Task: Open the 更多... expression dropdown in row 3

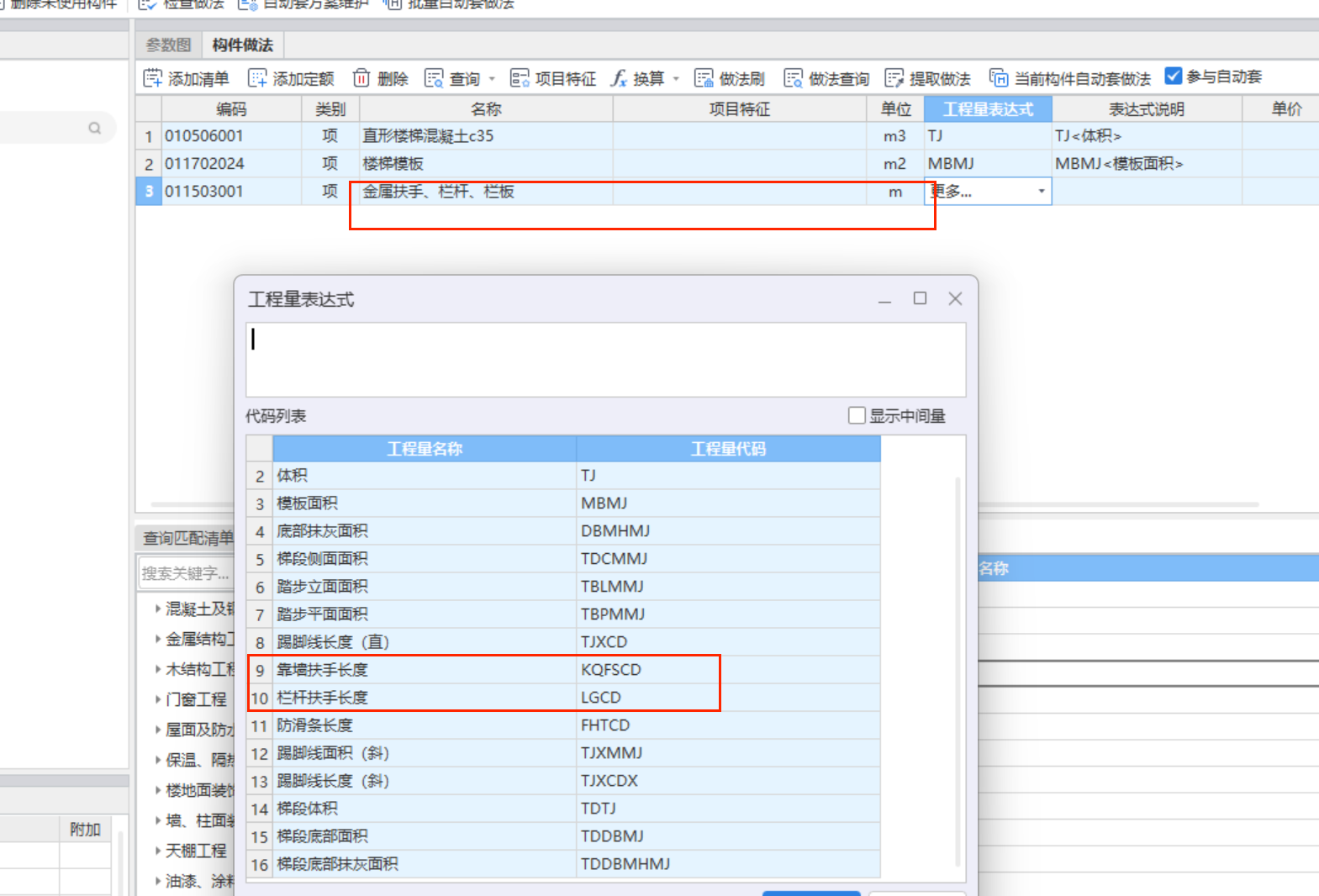Action: (x=1042, y=192)
